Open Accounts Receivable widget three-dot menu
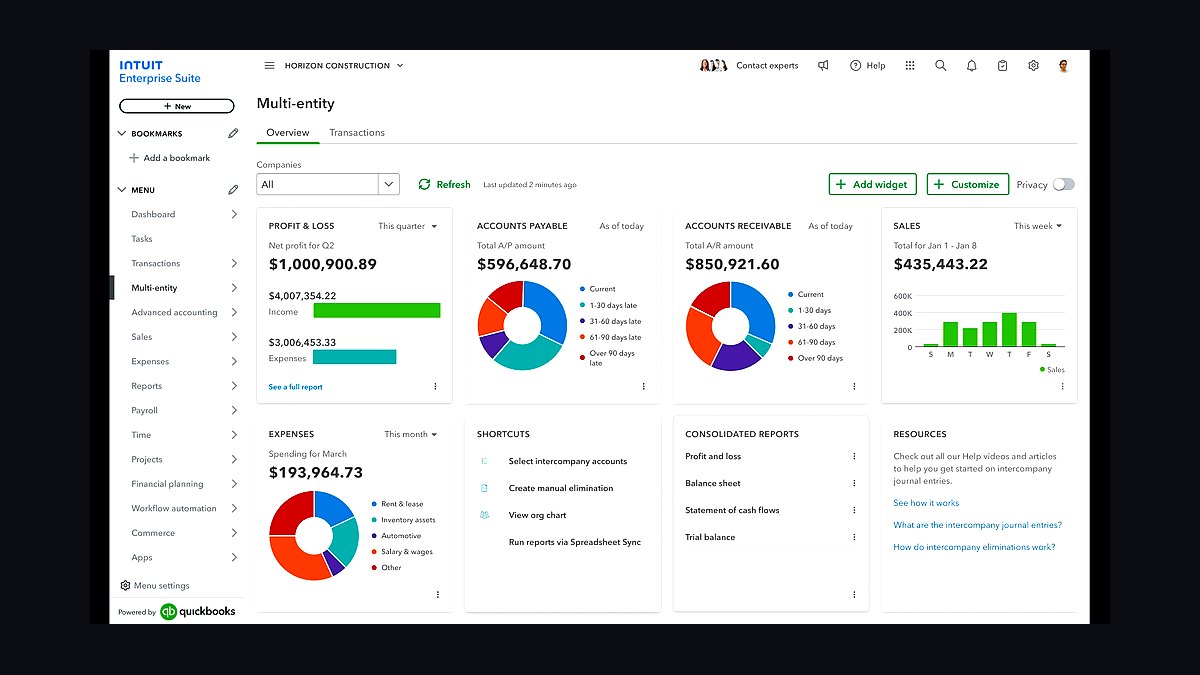1200x675 pixels. point(853,386)
